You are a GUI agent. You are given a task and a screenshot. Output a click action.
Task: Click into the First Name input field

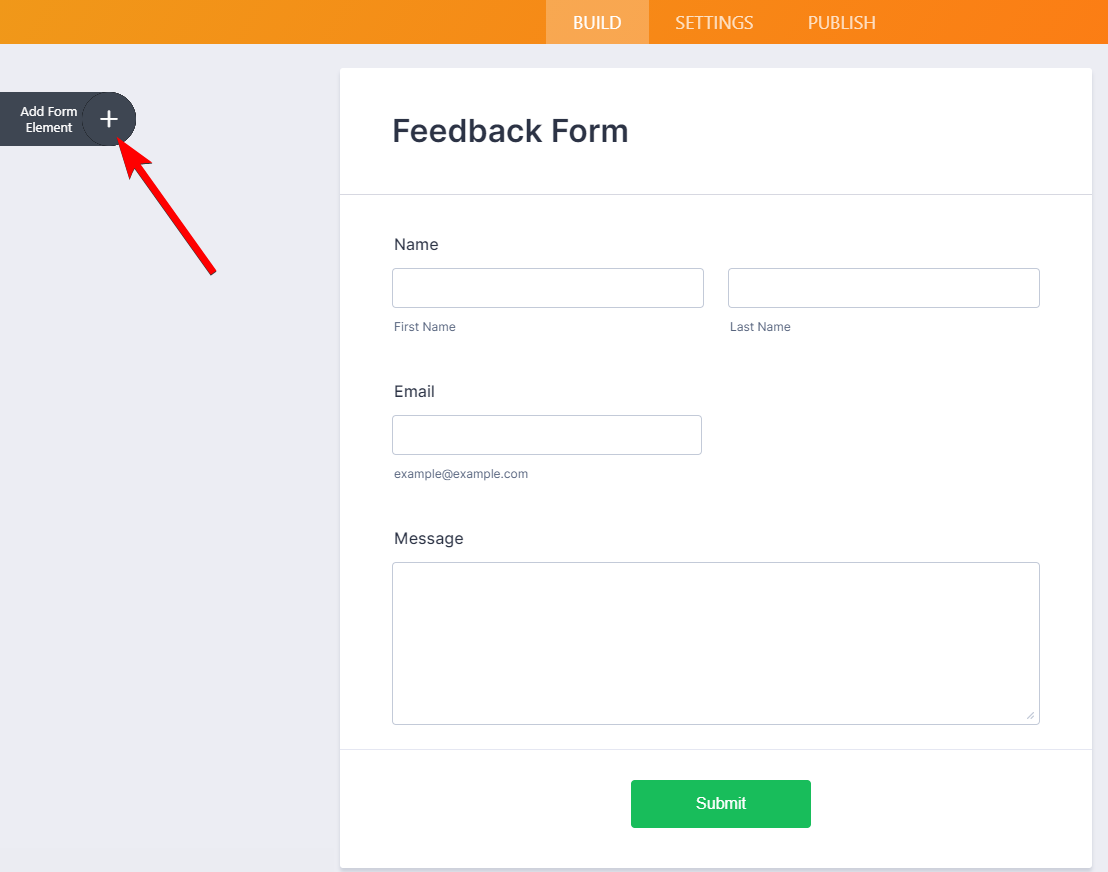click(x=548, y=288)
